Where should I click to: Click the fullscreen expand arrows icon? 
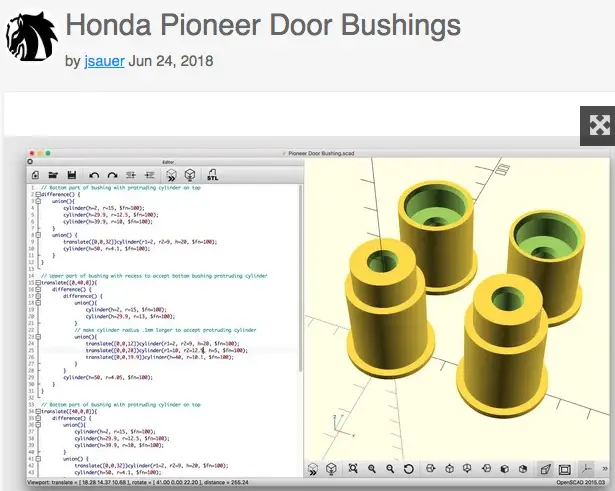pos(600,125)
